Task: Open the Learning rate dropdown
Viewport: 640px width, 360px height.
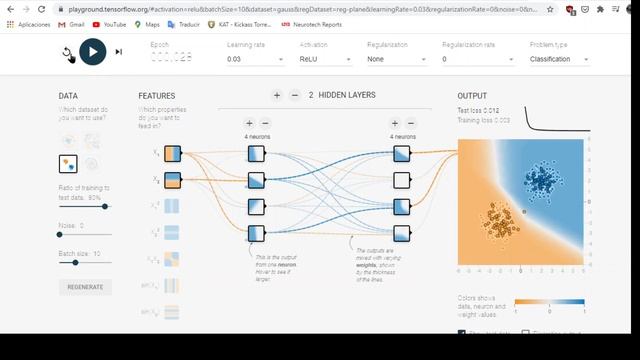Action: click(255, 59)
